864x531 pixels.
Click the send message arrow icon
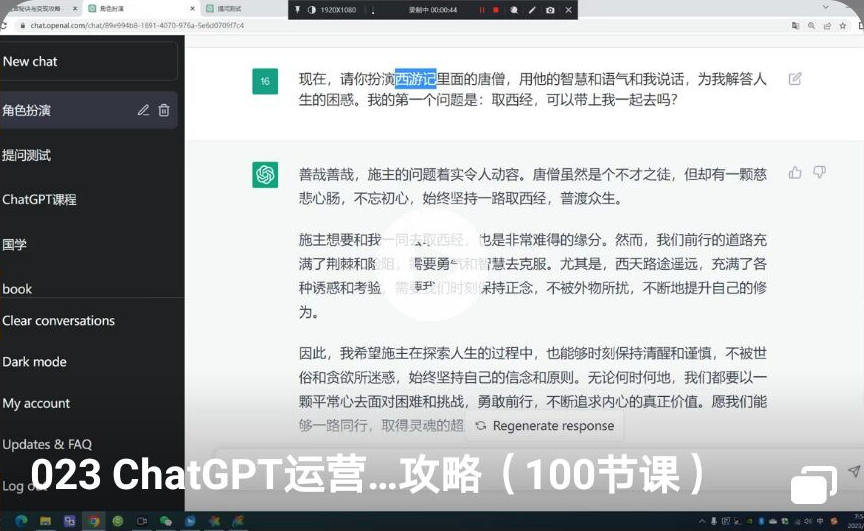(x=853, y=471)
